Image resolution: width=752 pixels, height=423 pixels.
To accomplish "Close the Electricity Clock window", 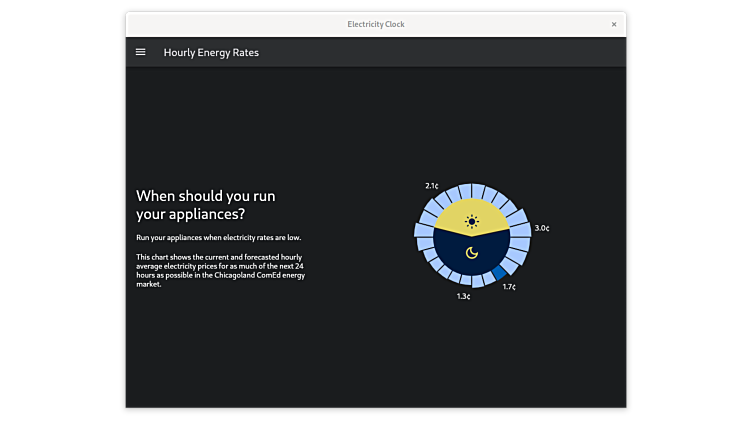I will (613, 24).
